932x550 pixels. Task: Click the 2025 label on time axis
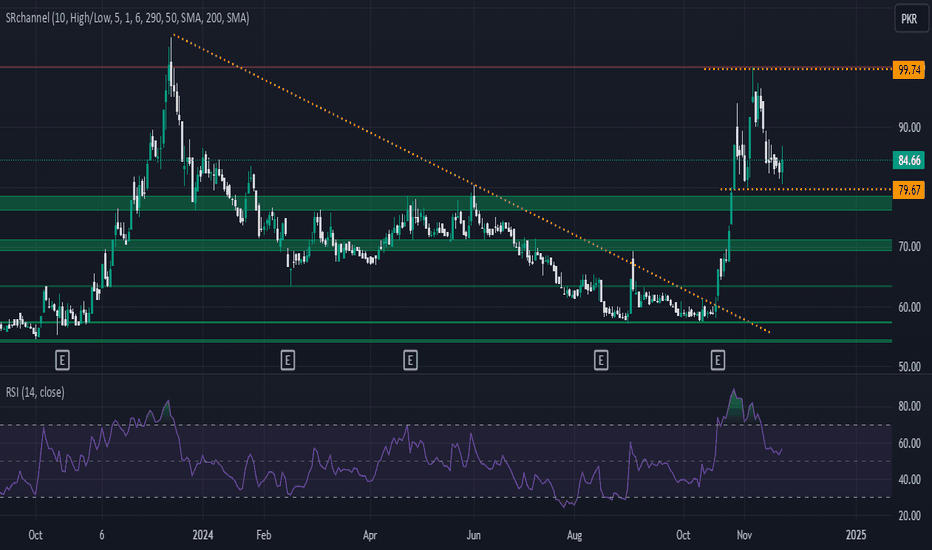tap(856, 535)
